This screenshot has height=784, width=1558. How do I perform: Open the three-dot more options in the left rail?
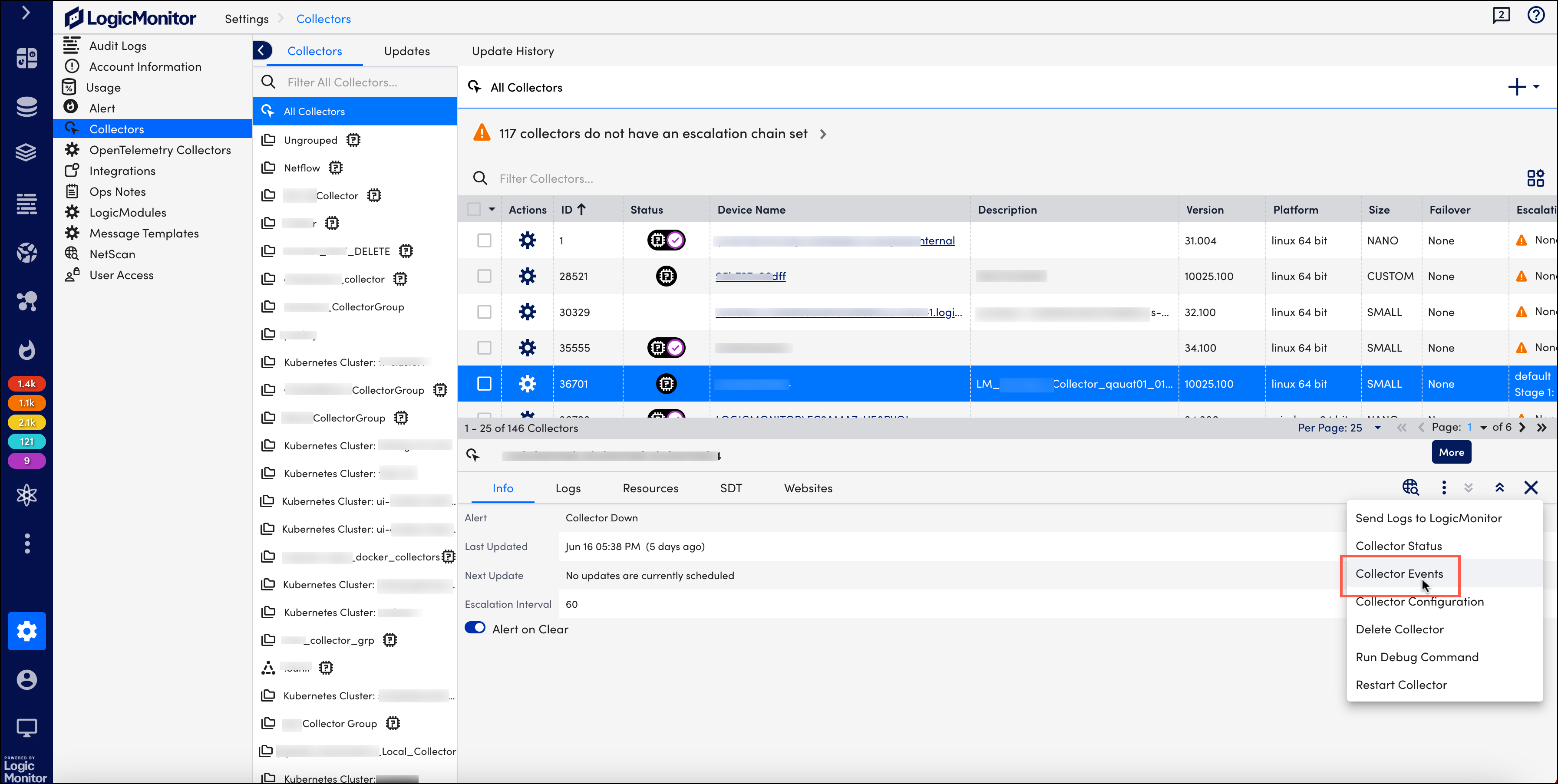click(x=26, y=544)
